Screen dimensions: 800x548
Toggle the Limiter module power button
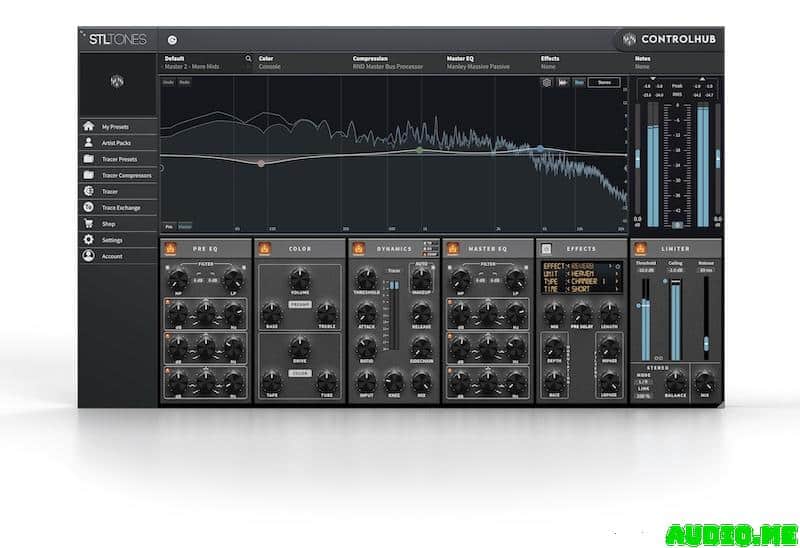click(x=640, y=248)
